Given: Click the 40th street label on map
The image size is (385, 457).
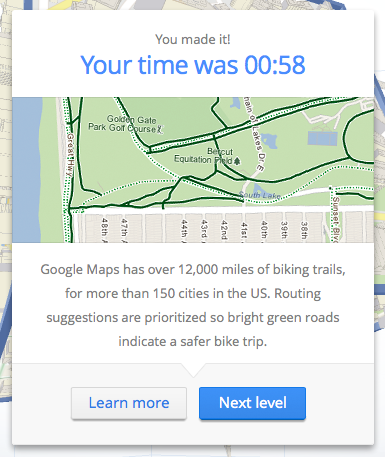Looking at the screenshot, I should point(264,230).
